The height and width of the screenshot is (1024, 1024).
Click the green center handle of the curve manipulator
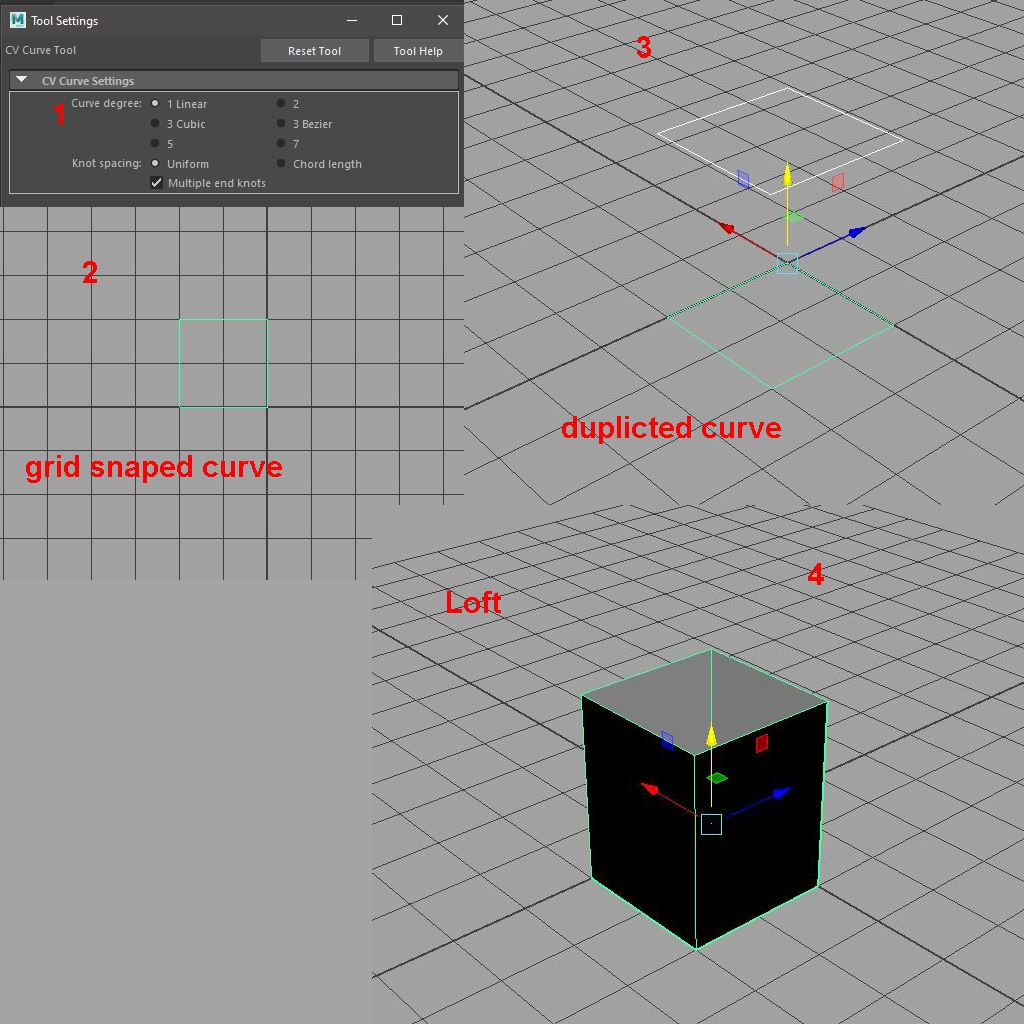coord(793,215)
